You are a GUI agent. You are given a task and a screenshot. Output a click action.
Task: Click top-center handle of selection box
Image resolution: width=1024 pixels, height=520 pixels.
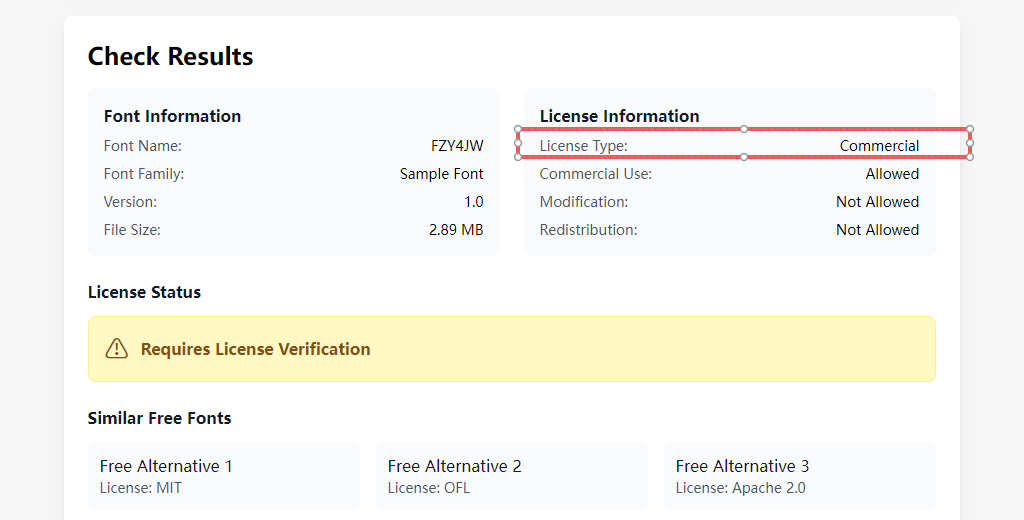pos(744,129)
